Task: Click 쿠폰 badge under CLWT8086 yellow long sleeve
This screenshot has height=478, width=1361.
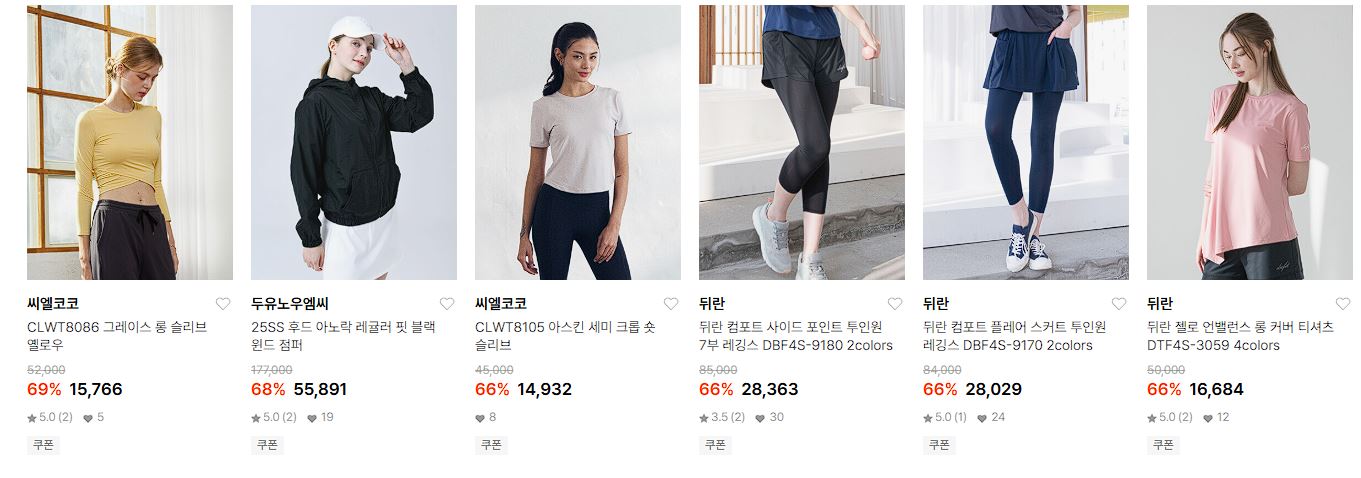Action: click(43, 445)
